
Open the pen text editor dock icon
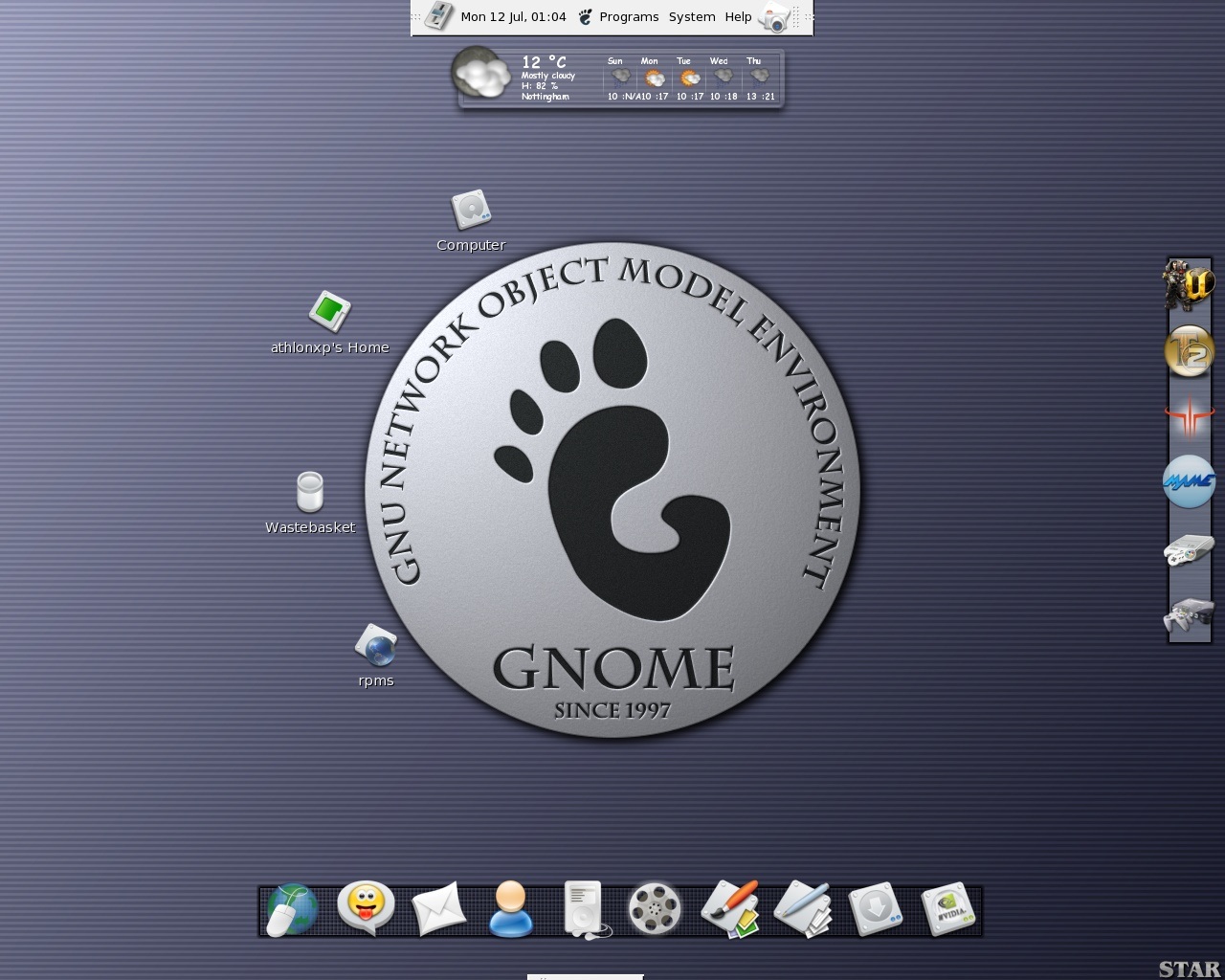click(x=802, y=909)
